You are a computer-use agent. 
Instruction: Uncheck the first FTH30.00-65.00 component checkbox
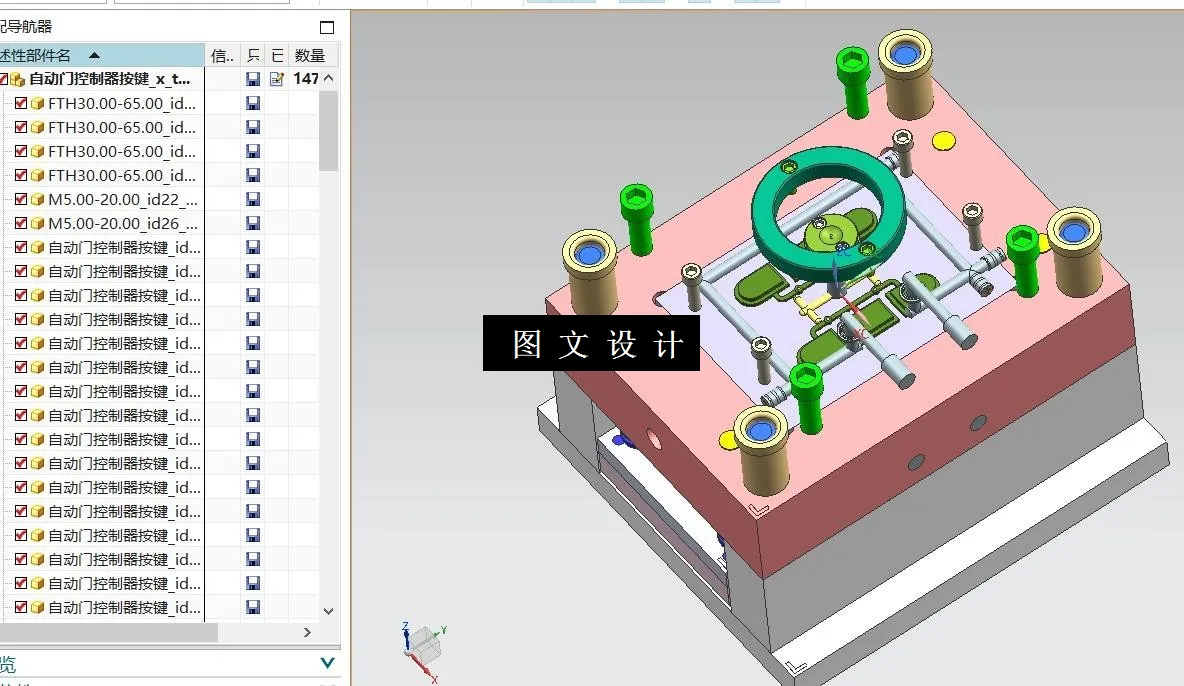pyautogui.click(x=19, y=103)
